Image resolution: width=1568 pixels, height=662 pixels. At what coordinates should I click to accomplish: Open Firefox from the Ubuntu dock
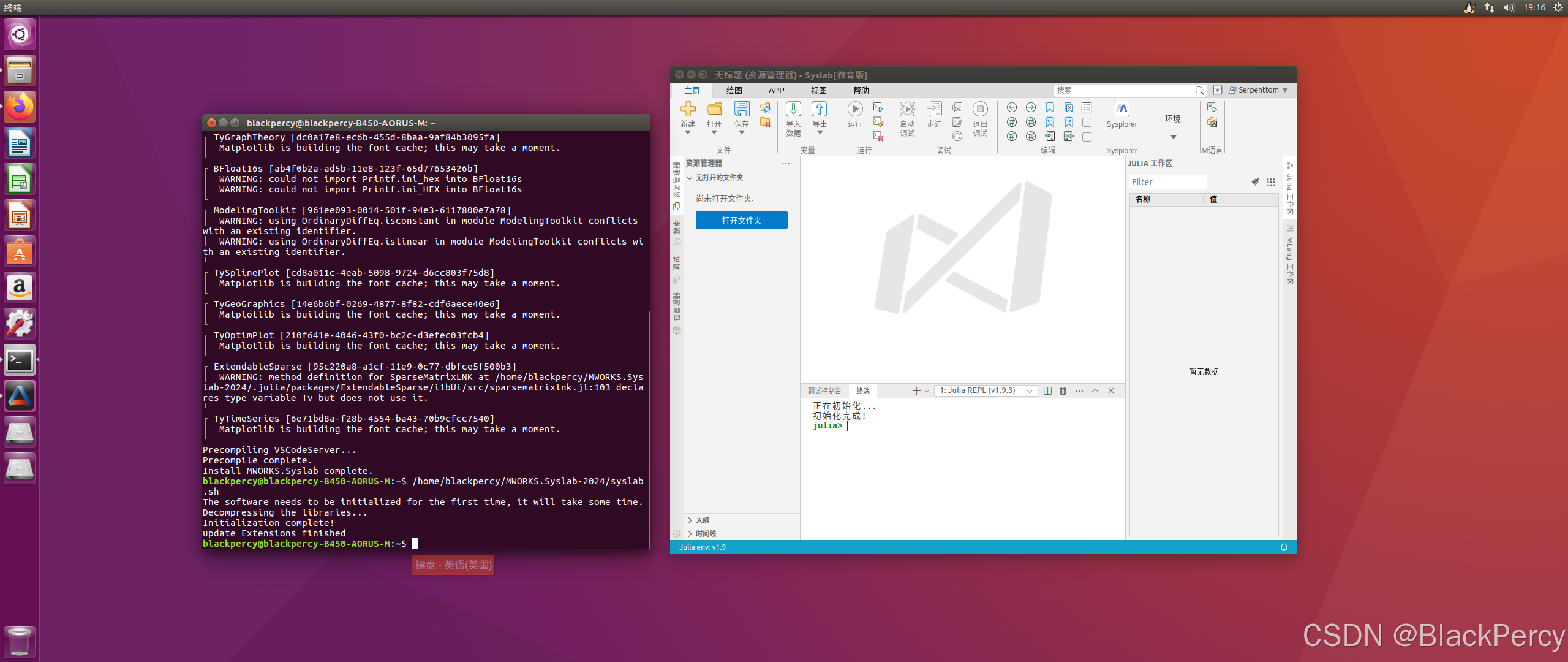pos(20,107)
